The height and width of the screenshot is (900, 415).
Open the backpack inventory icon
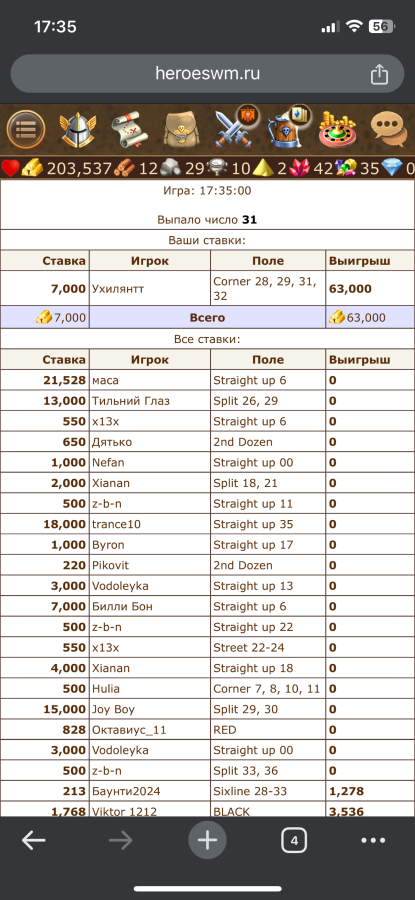pyautogui.click(x=181, y=130)
